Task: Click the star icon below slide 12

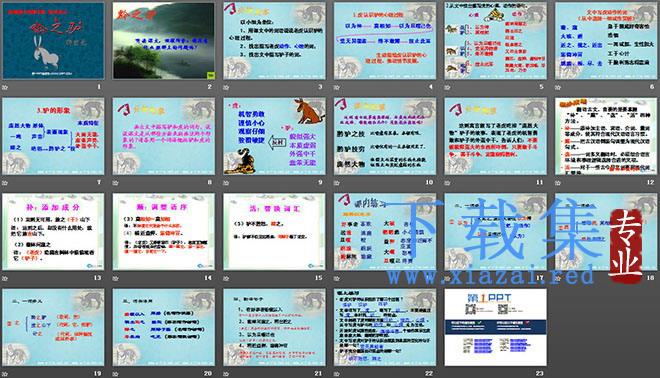Action: (x=558, y=183)
